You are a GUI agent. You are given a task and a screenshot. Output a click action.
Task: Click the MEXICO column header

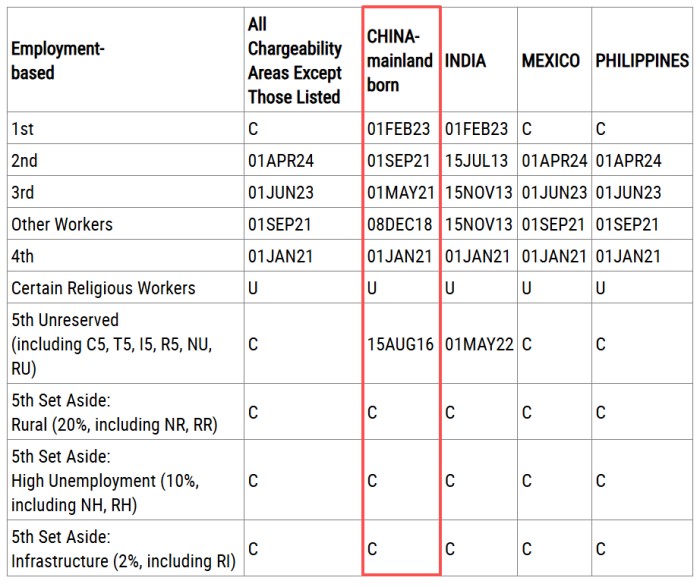550,61
